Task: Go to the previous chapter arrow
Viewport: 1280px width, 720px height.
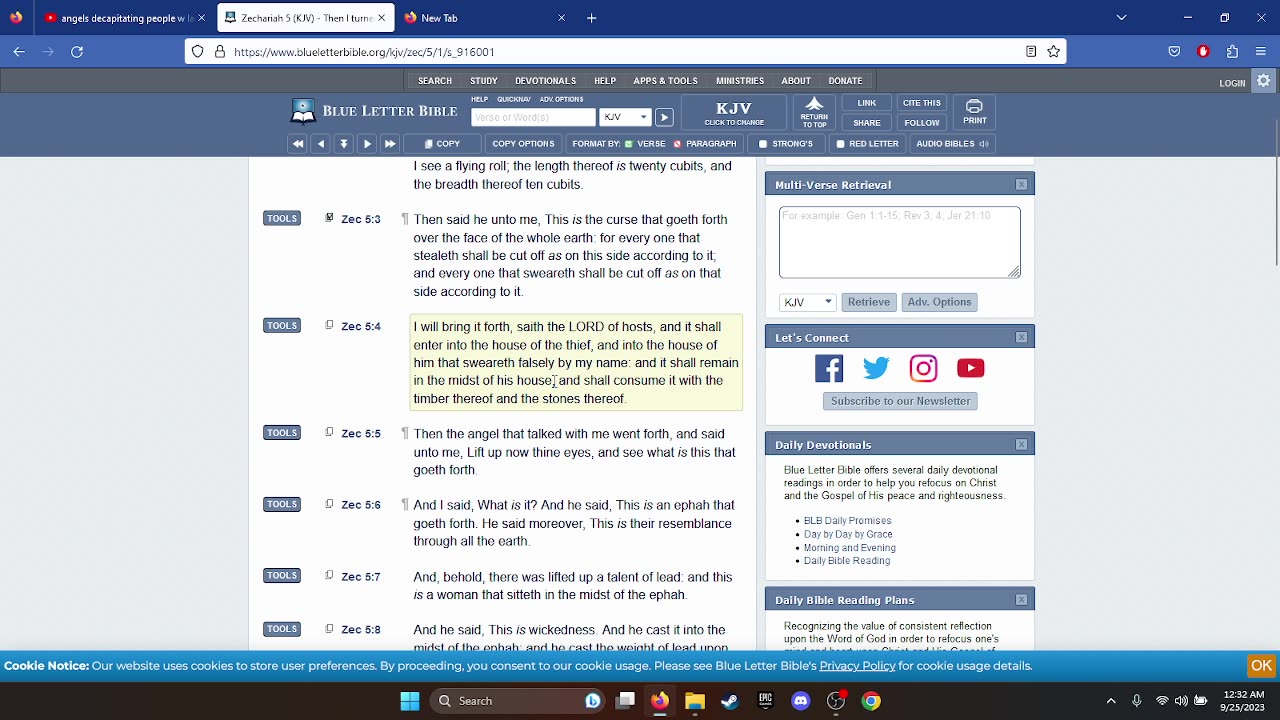Action: coord(320,144)
